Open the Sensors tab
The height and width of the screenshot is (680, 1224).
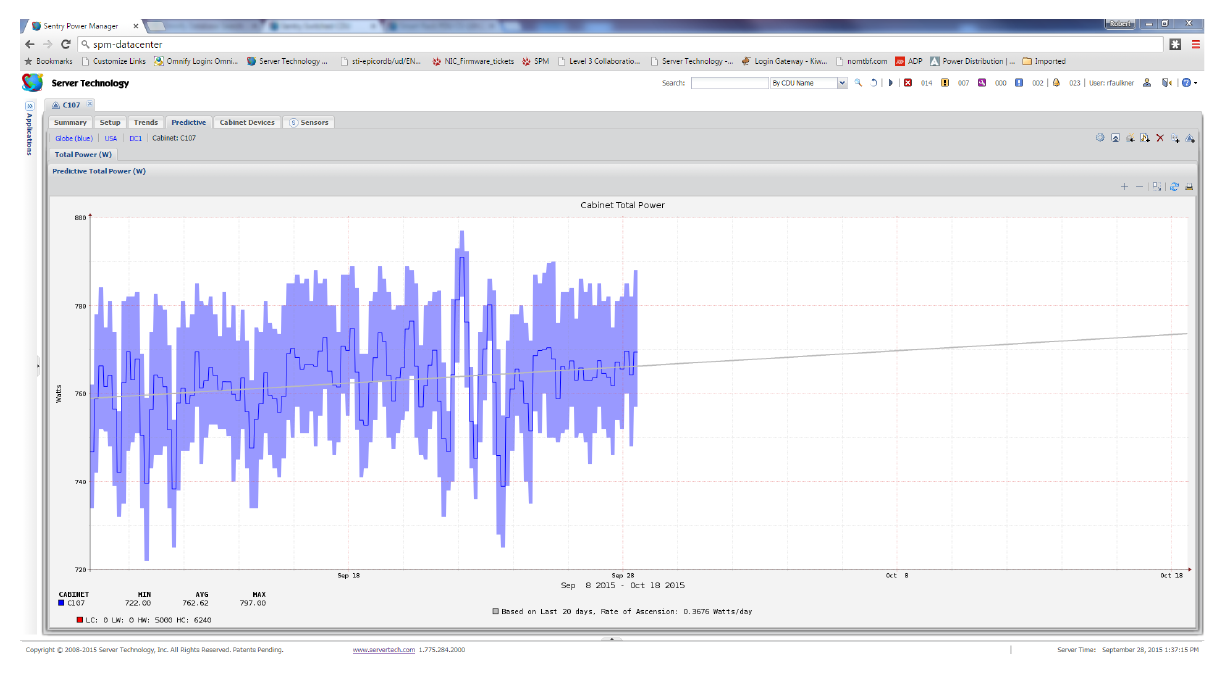pos(309,122)
